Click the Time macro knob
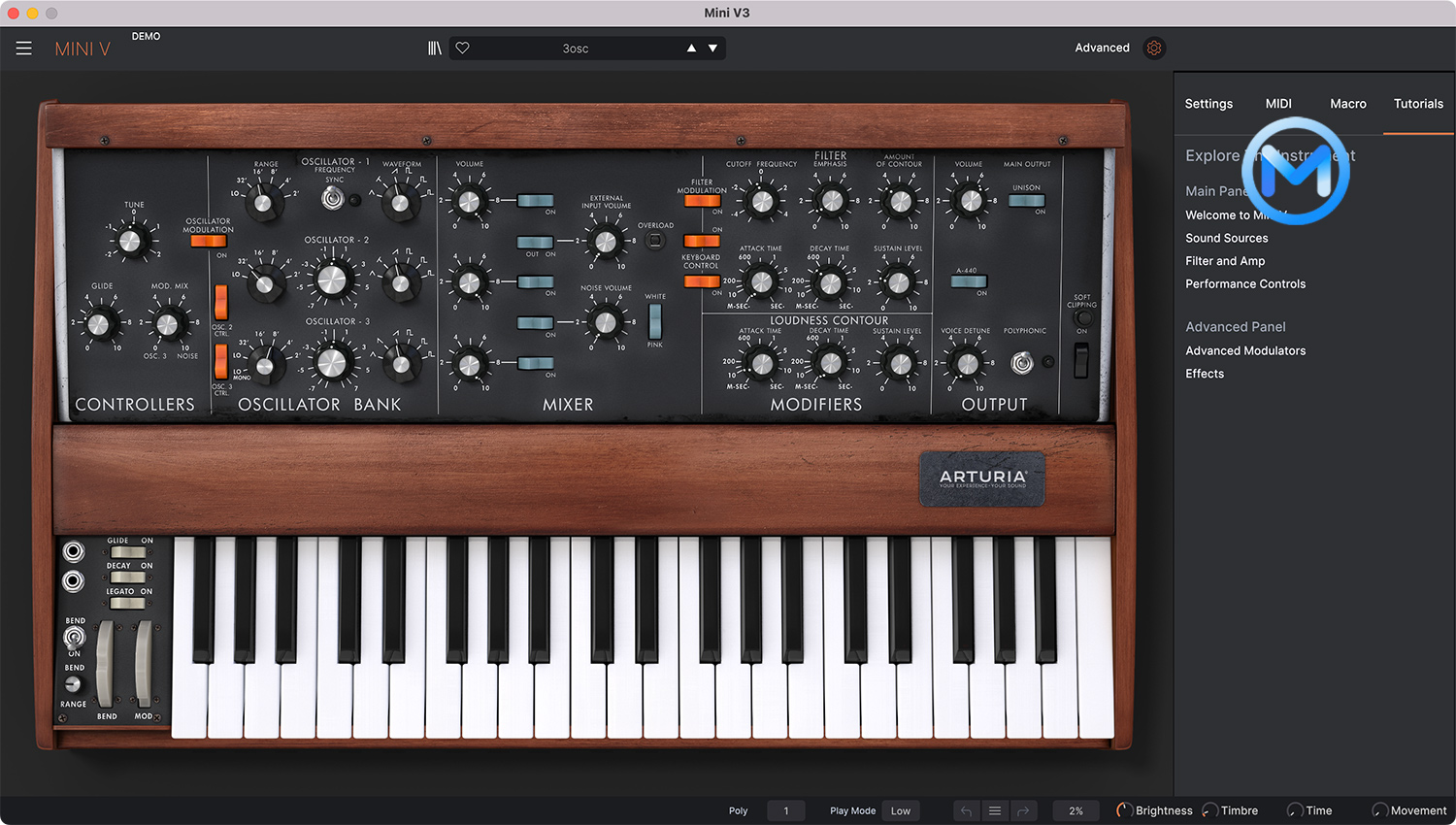This screenshot has width=1456, height=825. [x=1295, y=810]
